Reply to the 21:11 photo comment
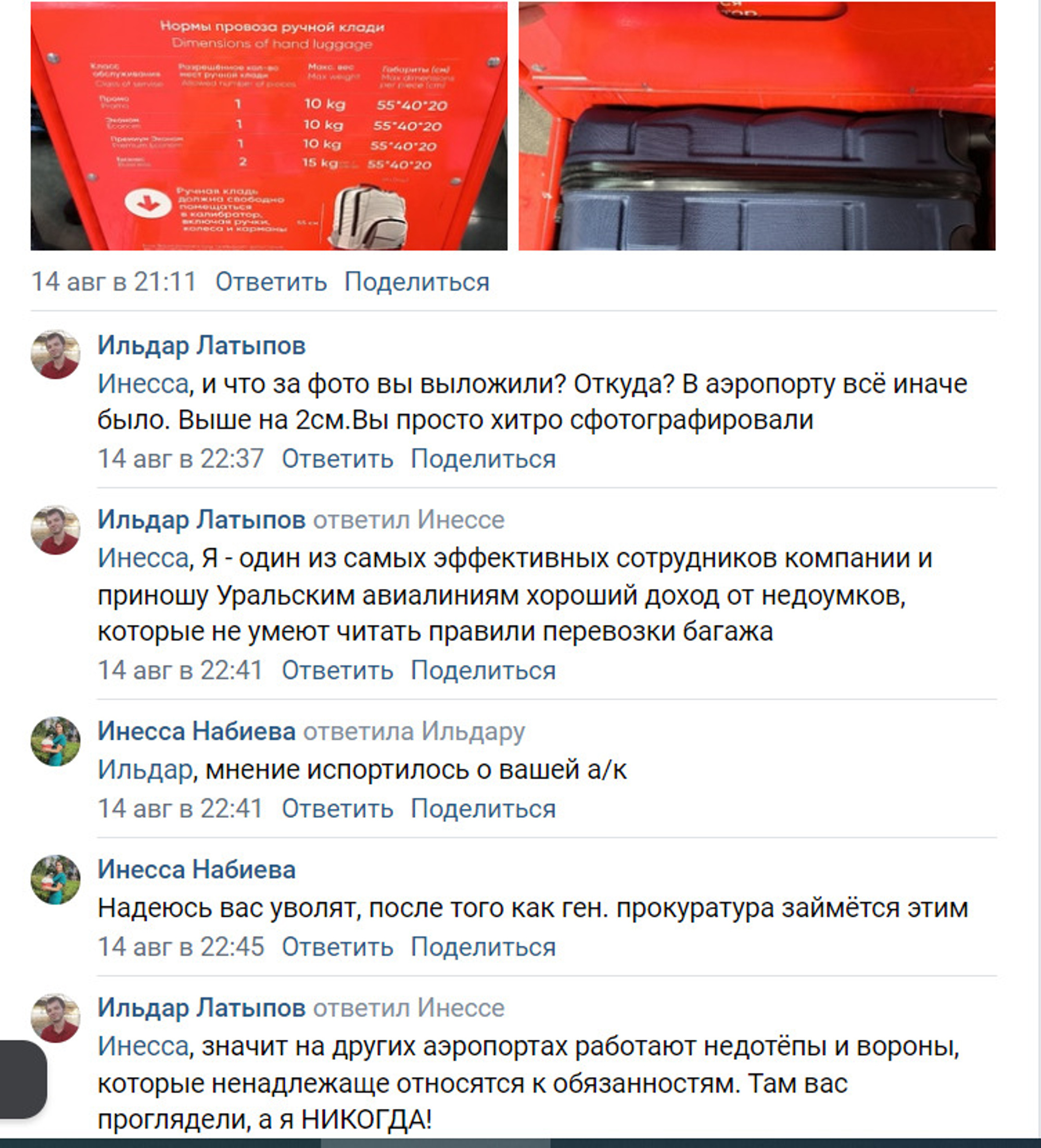This screenshot has height=1148, width=1041. (271, 282)
